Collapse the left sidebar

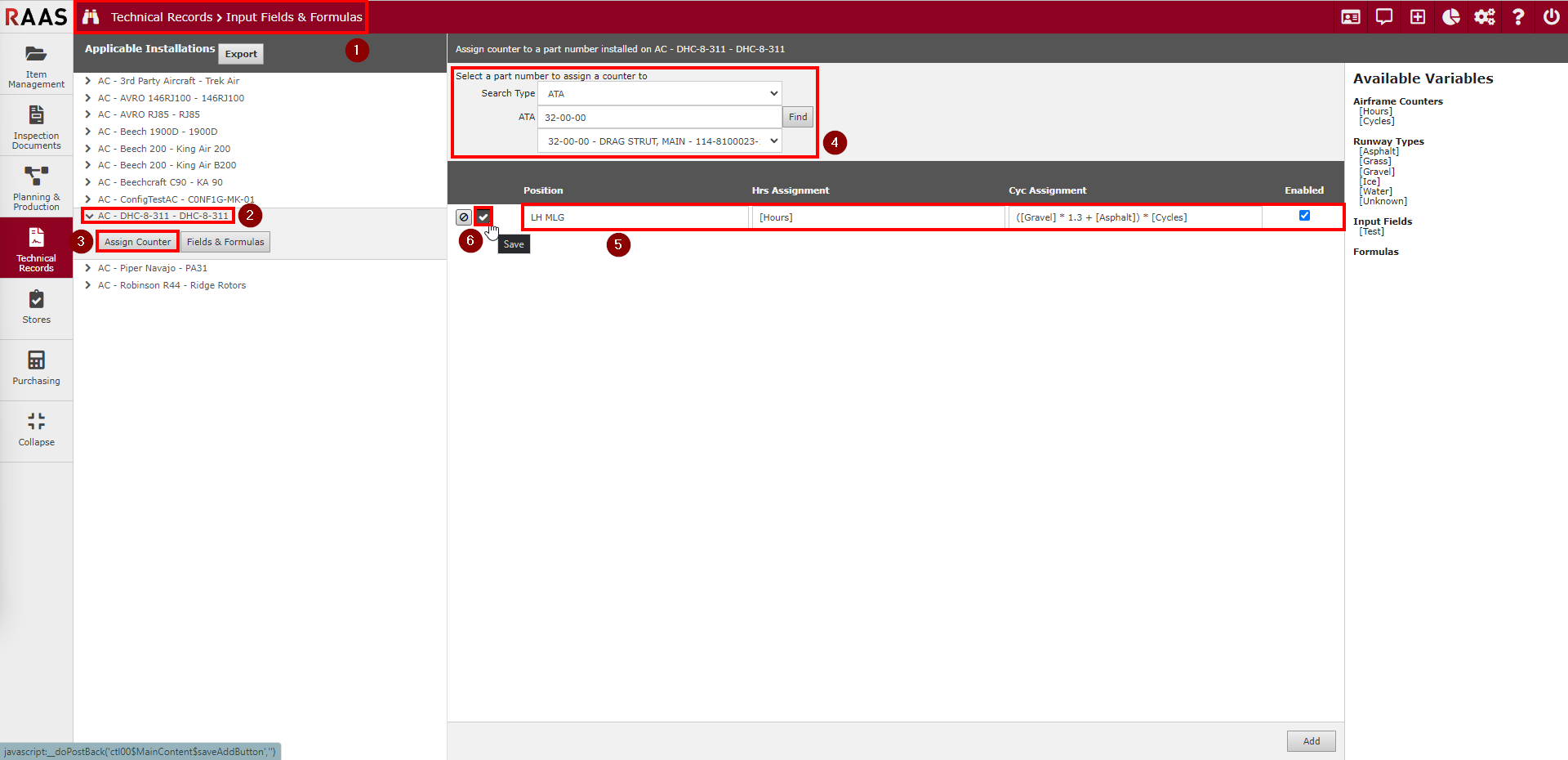point(36,430)
